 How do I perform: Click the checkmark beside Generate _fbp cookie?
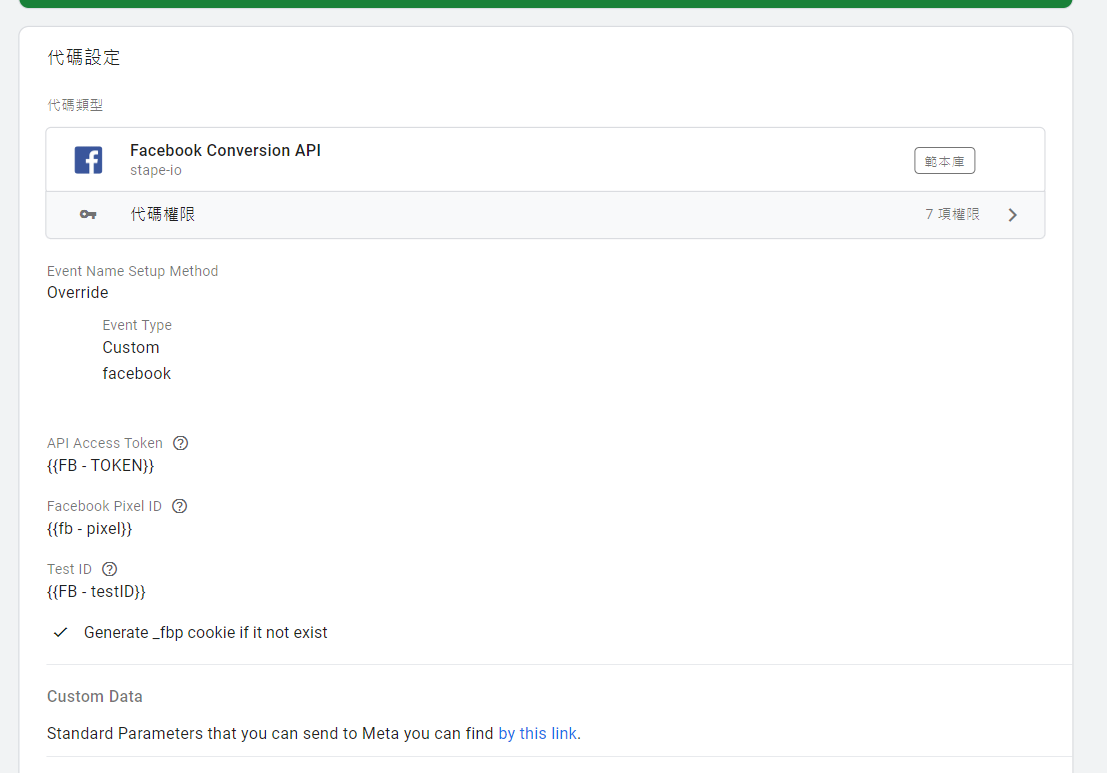tap(61, 633)
